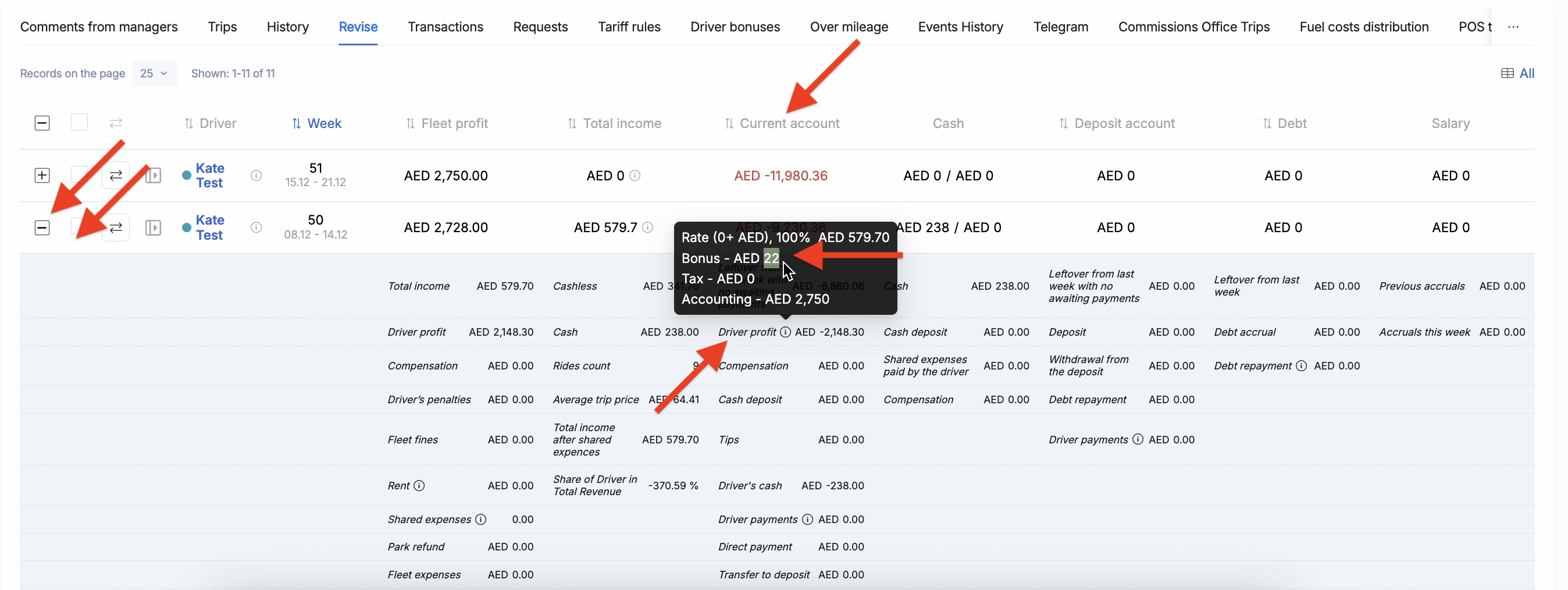Open the Telegram tab
Screen dimensions: 1568x590
pyautogui.click(x=1060, y=27)
